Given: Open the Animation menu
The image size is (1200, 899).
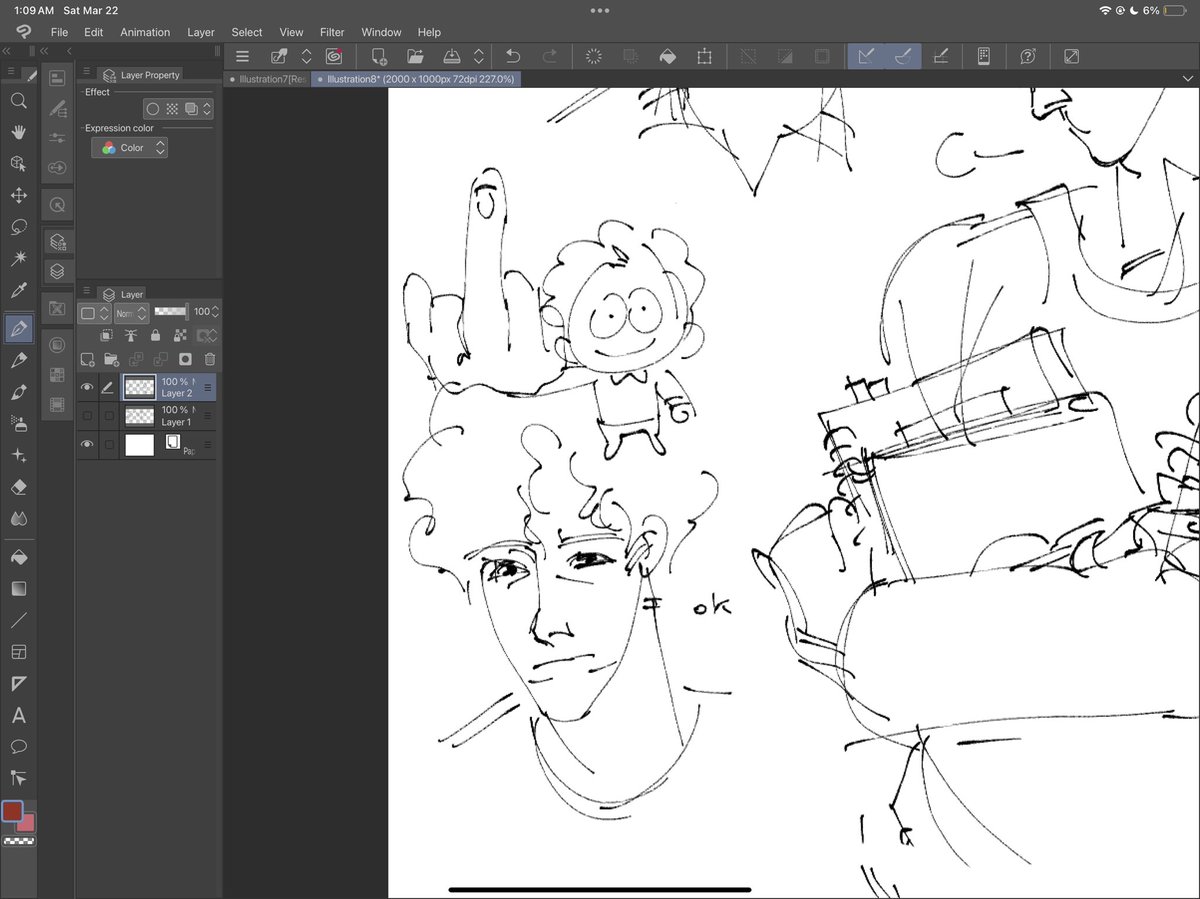Looking at the screenshot, I should (145, 32).
